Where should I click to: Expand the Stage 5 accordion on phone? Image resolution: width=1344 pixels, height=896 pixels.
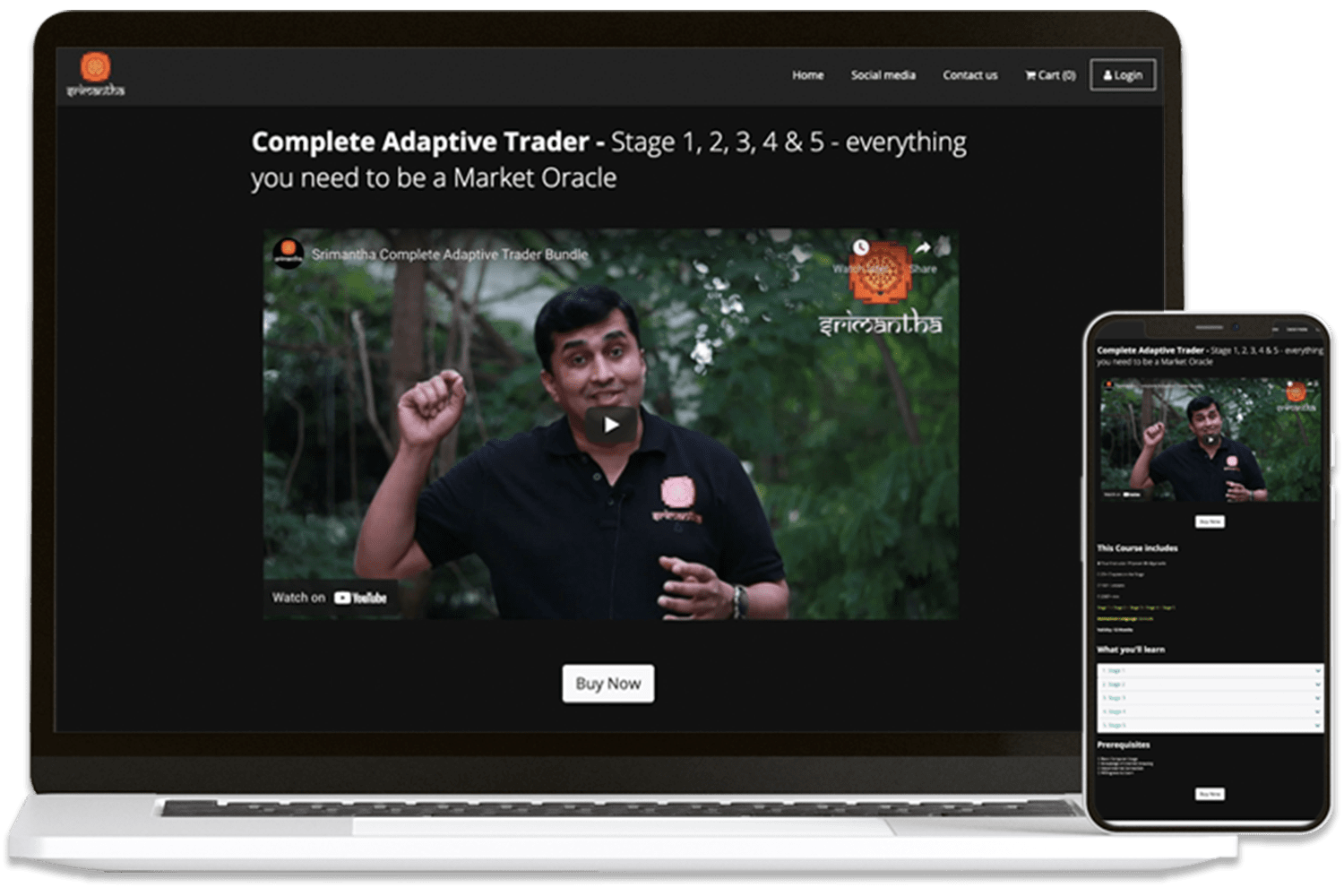[1210, 725]
